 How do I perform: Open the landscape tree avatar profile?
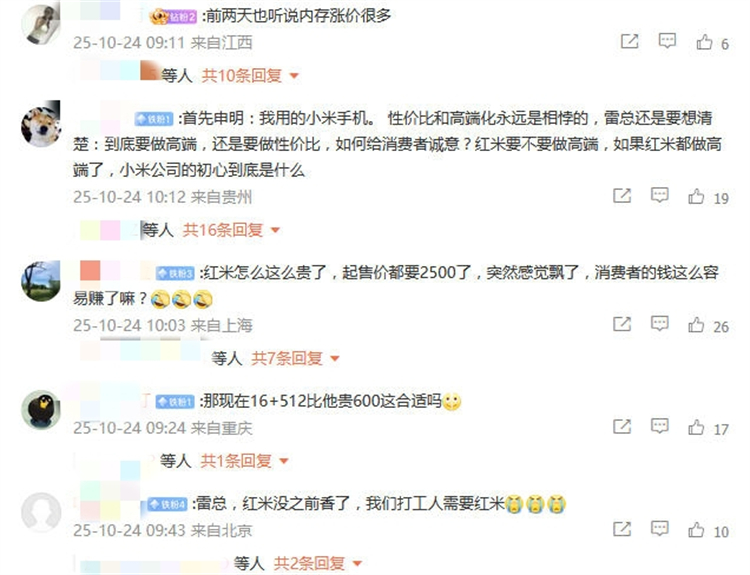pyautogui.click(x=41, y=281)
